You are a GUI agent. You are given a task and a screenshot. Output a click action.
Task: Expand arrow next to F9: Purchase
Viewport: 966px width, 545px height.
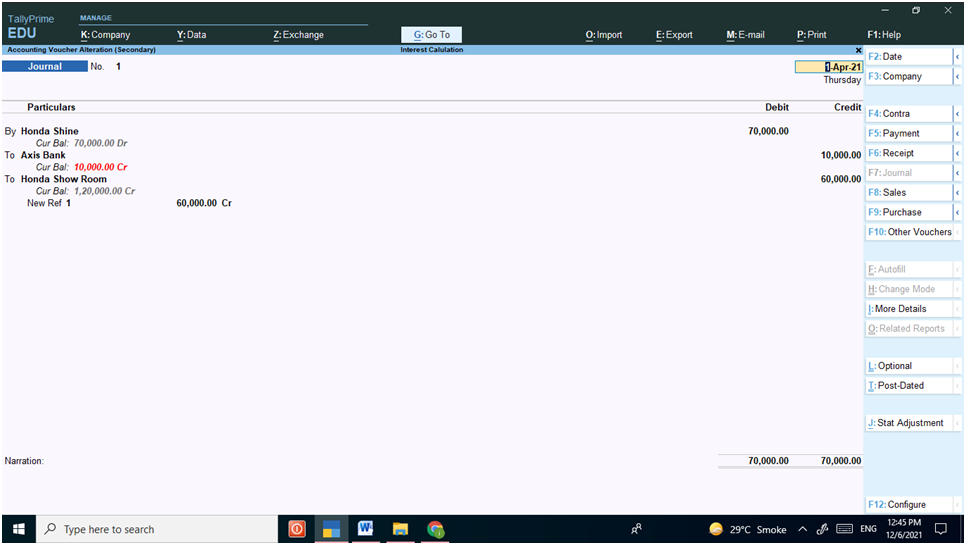957,212
